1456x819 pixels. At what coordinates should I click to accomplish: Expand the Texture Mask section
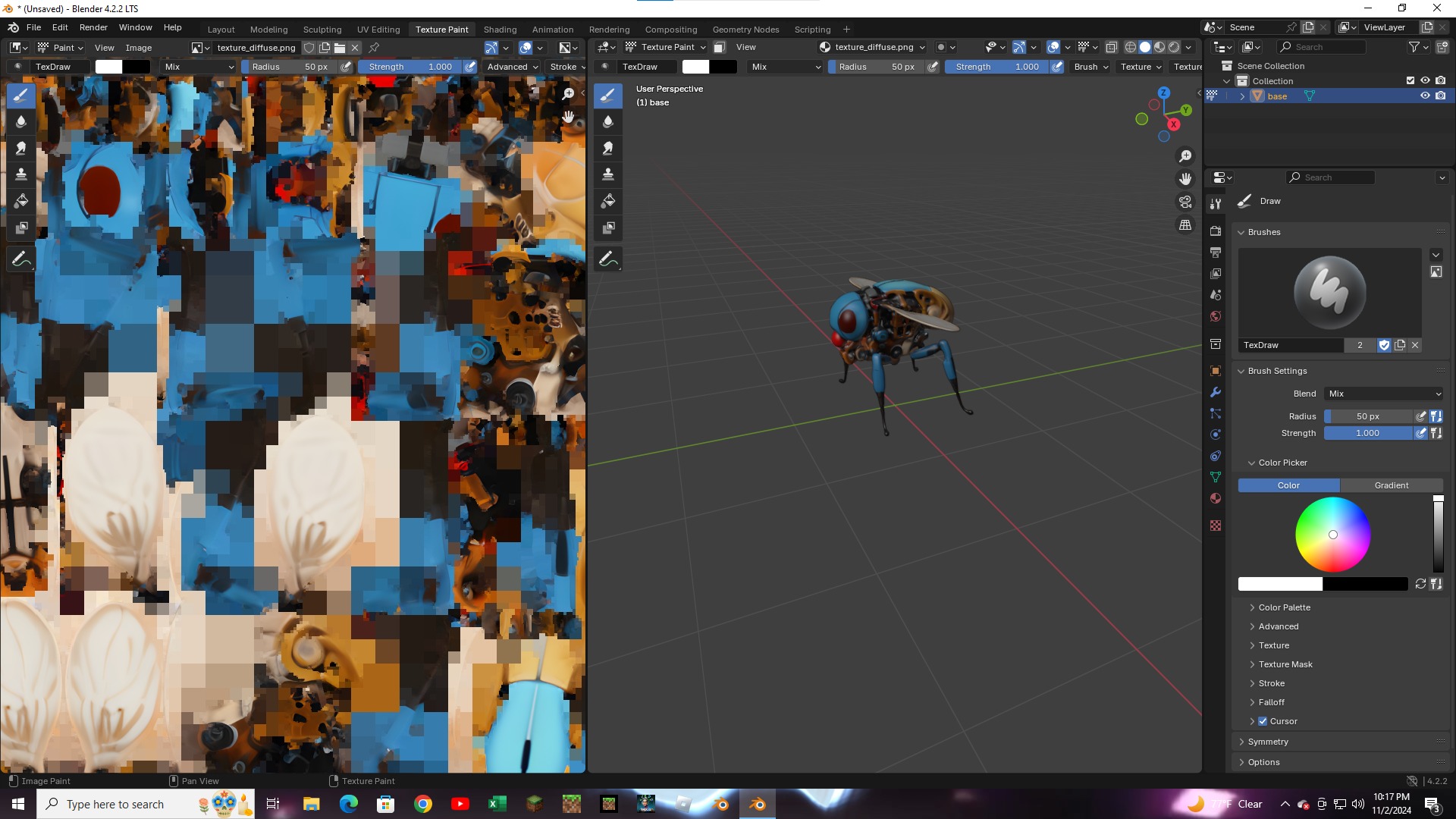[x=1285, y=664]
